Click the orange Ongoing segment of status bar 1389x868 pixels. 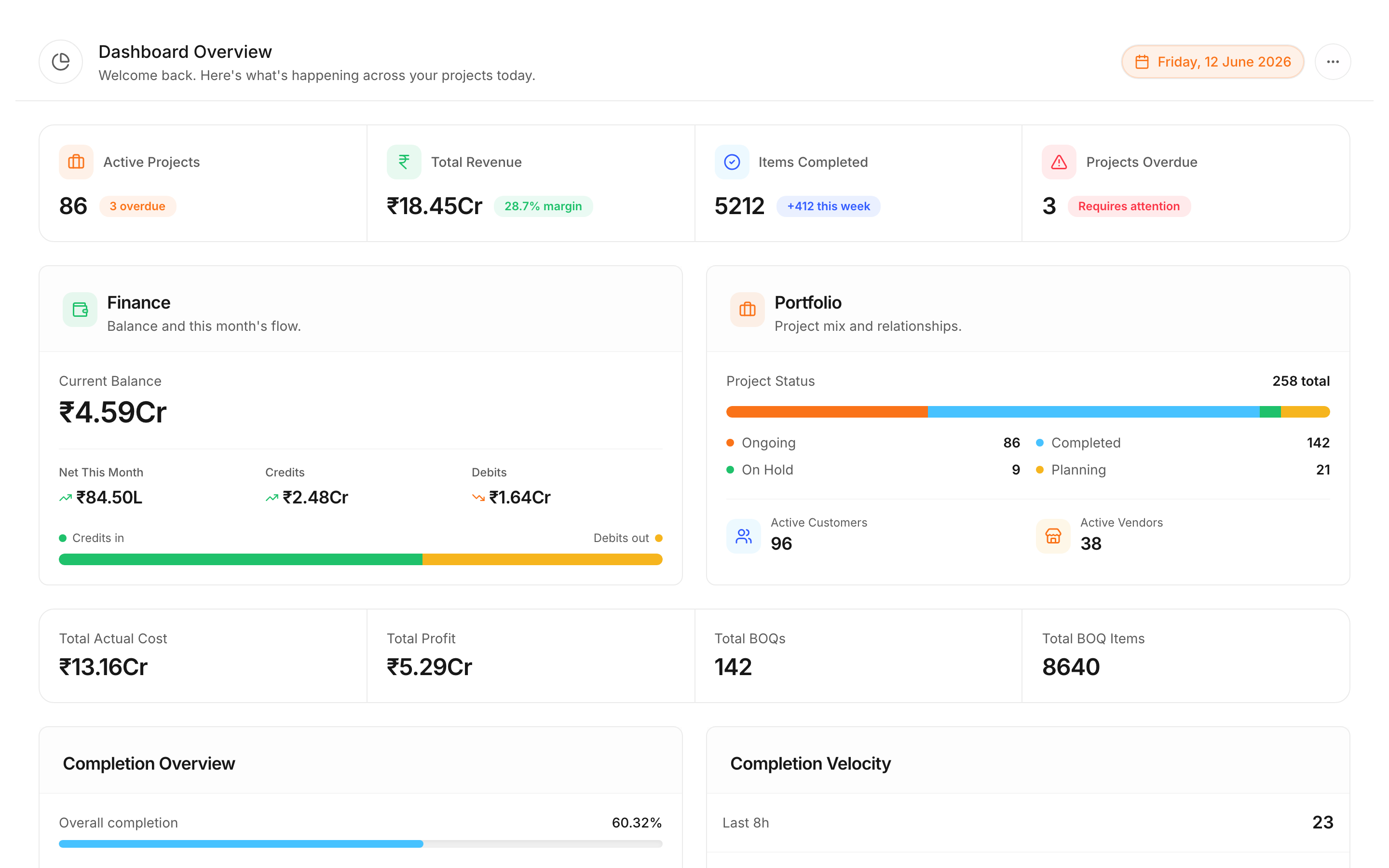827,412
